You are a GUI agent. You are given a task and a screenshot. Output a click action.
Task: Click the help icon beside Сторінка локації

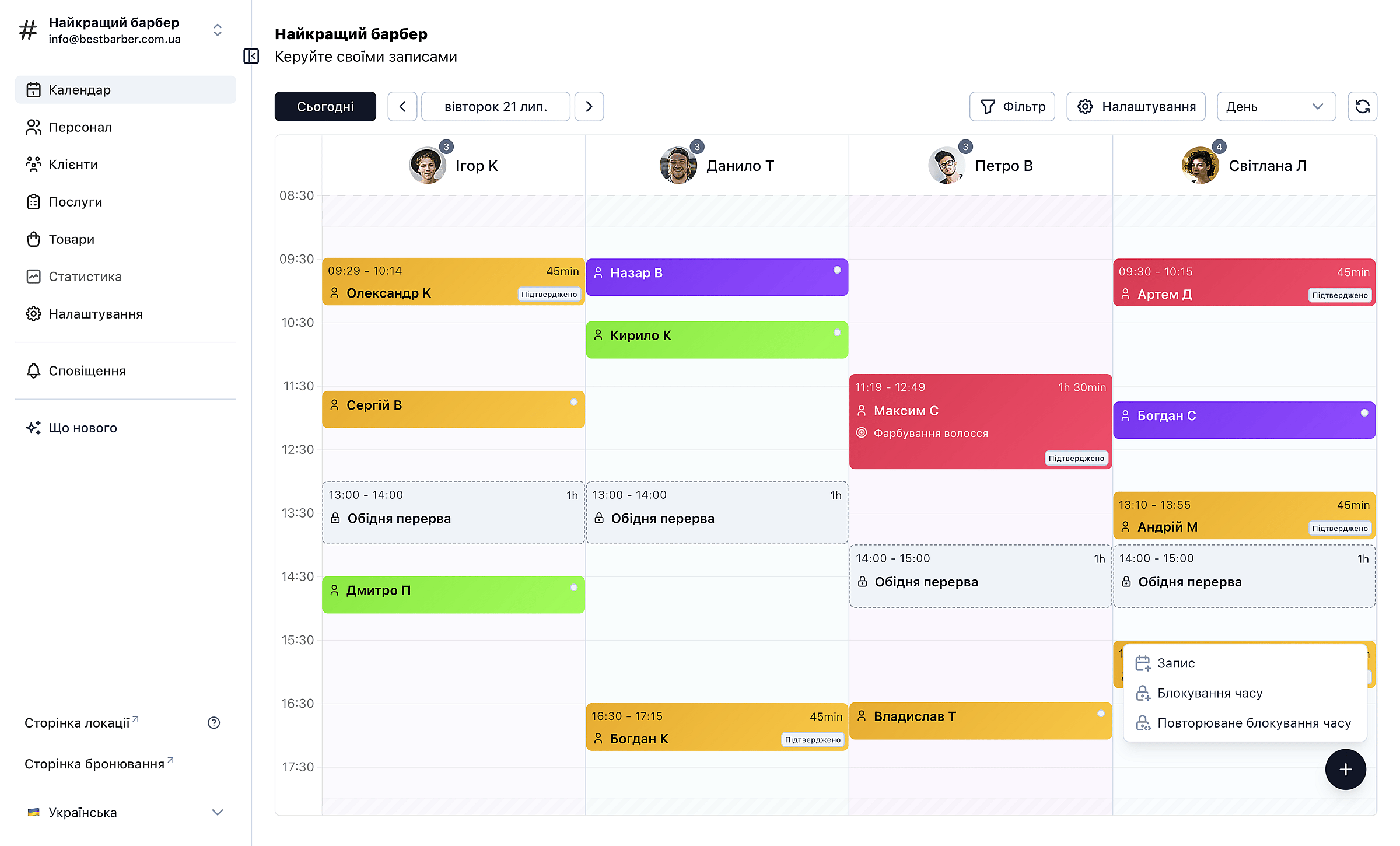click(214, 723)
